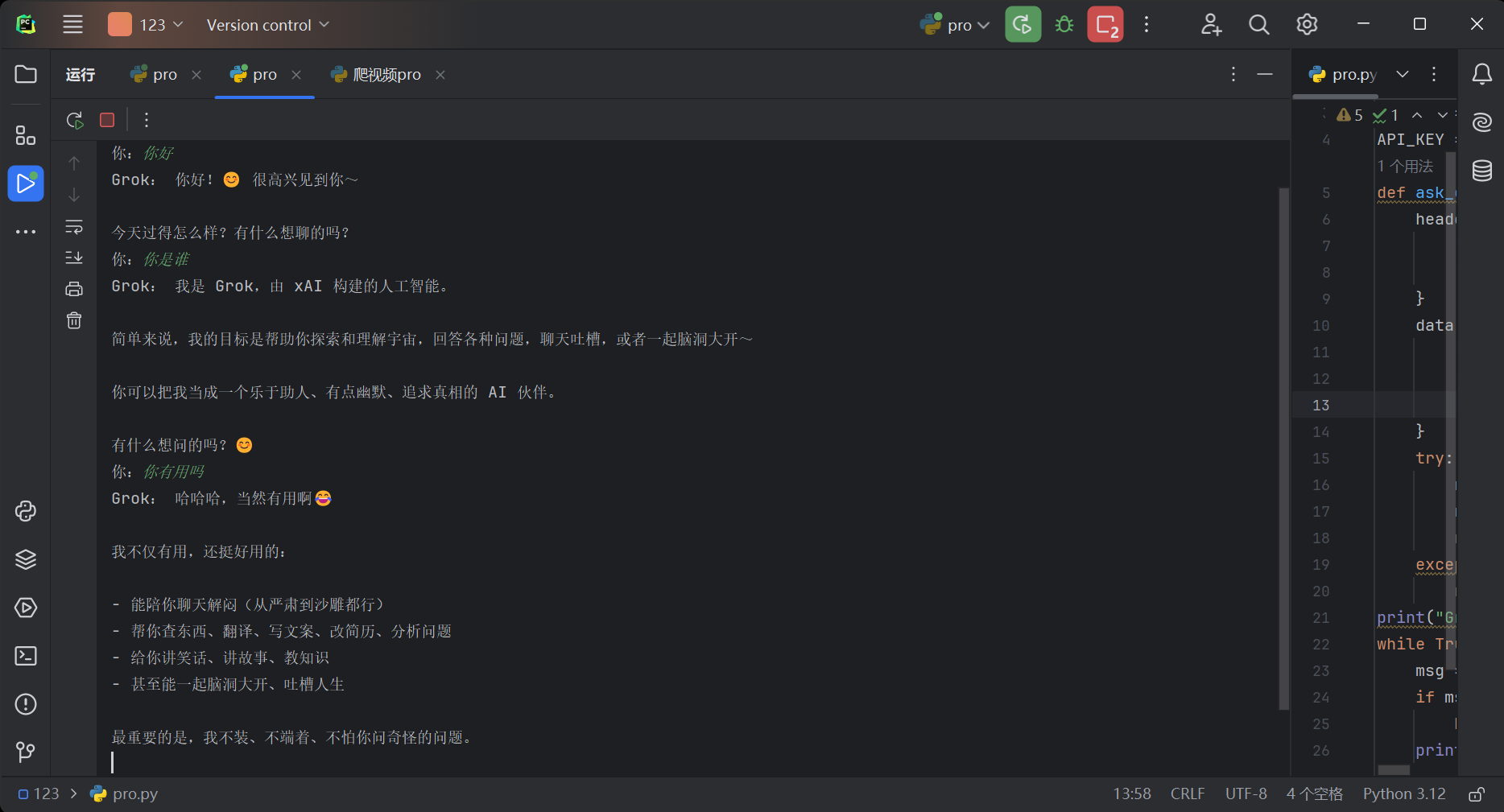Click the green Run button in toolbar

(x=1023, y=24)
